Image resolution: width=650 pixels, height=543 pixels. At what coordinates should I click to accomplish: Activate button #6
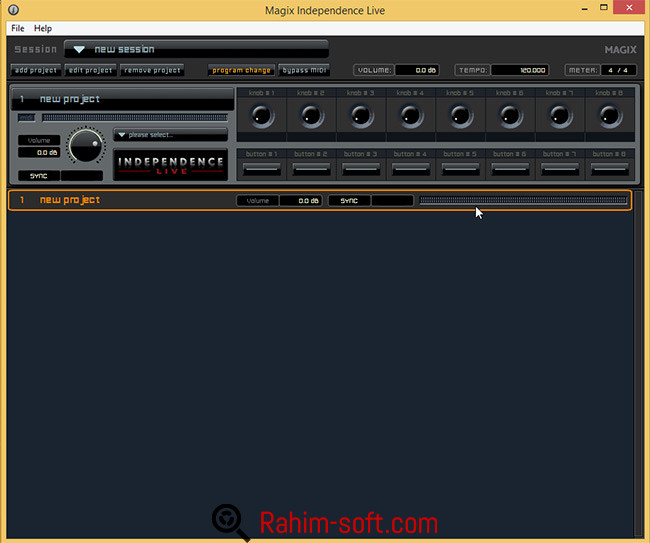pyautogui.click(x=510, y=169)
